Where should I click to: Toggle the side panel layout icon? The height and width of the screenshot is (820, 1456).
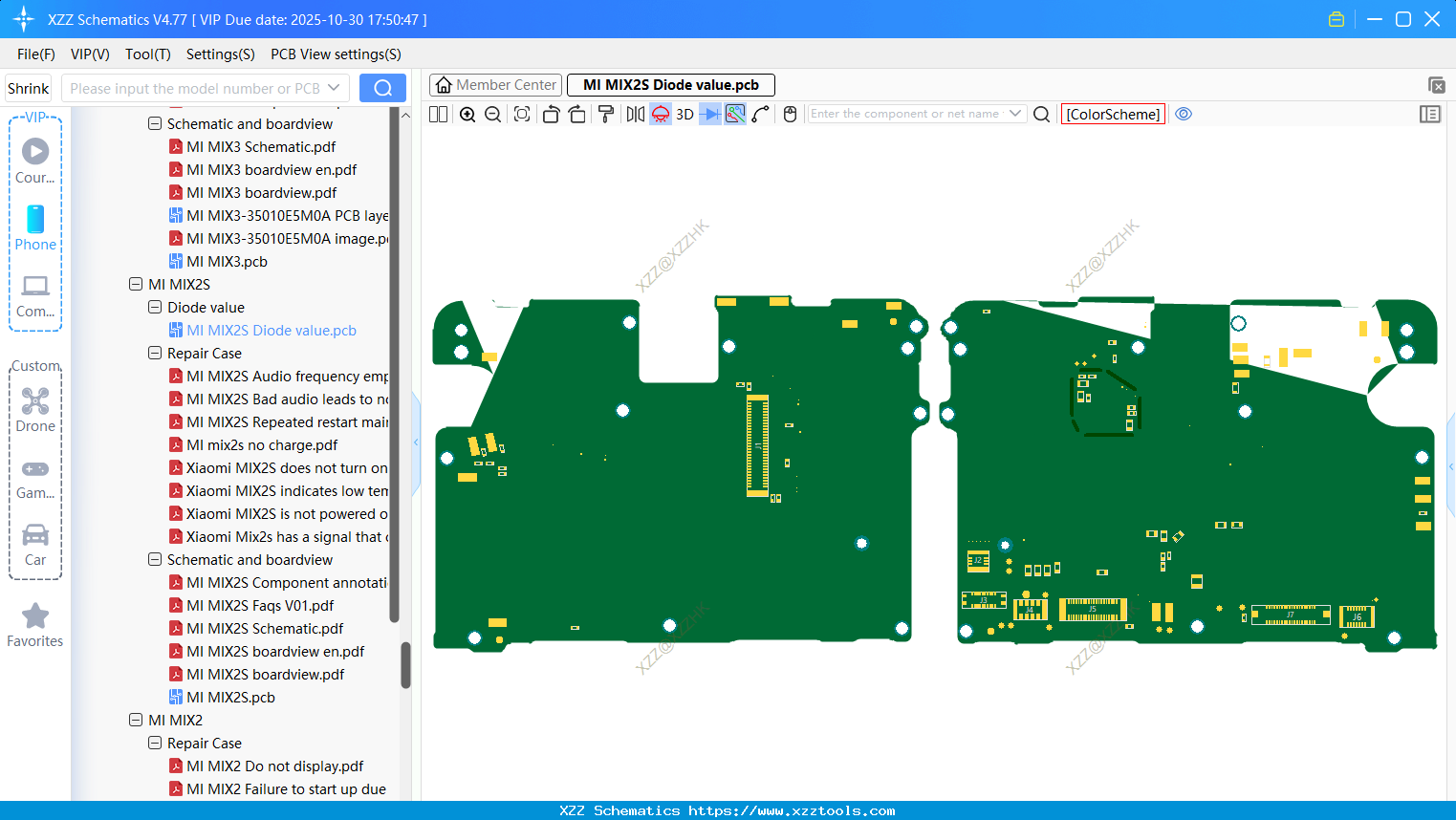(x=1430, y=115)
